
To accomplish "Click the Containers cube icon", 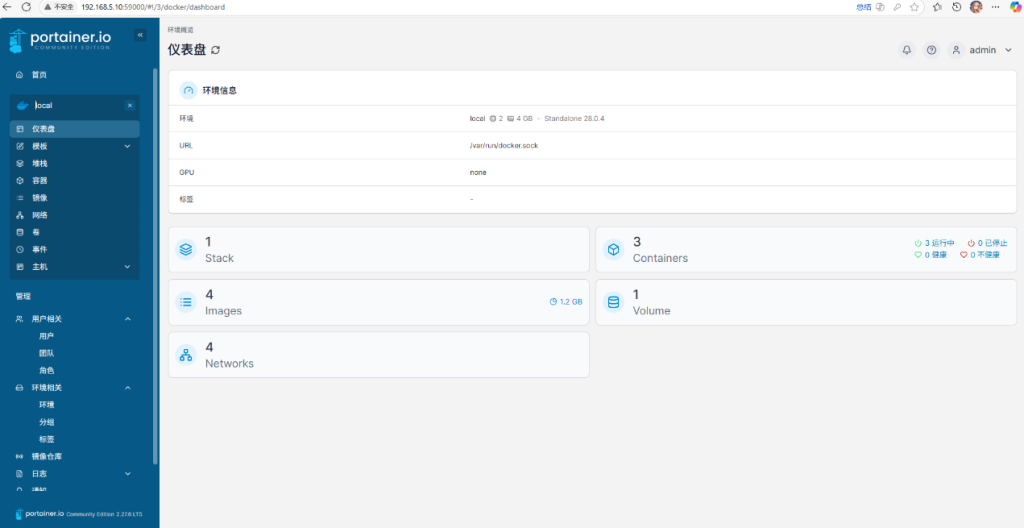I will point(613,250).
